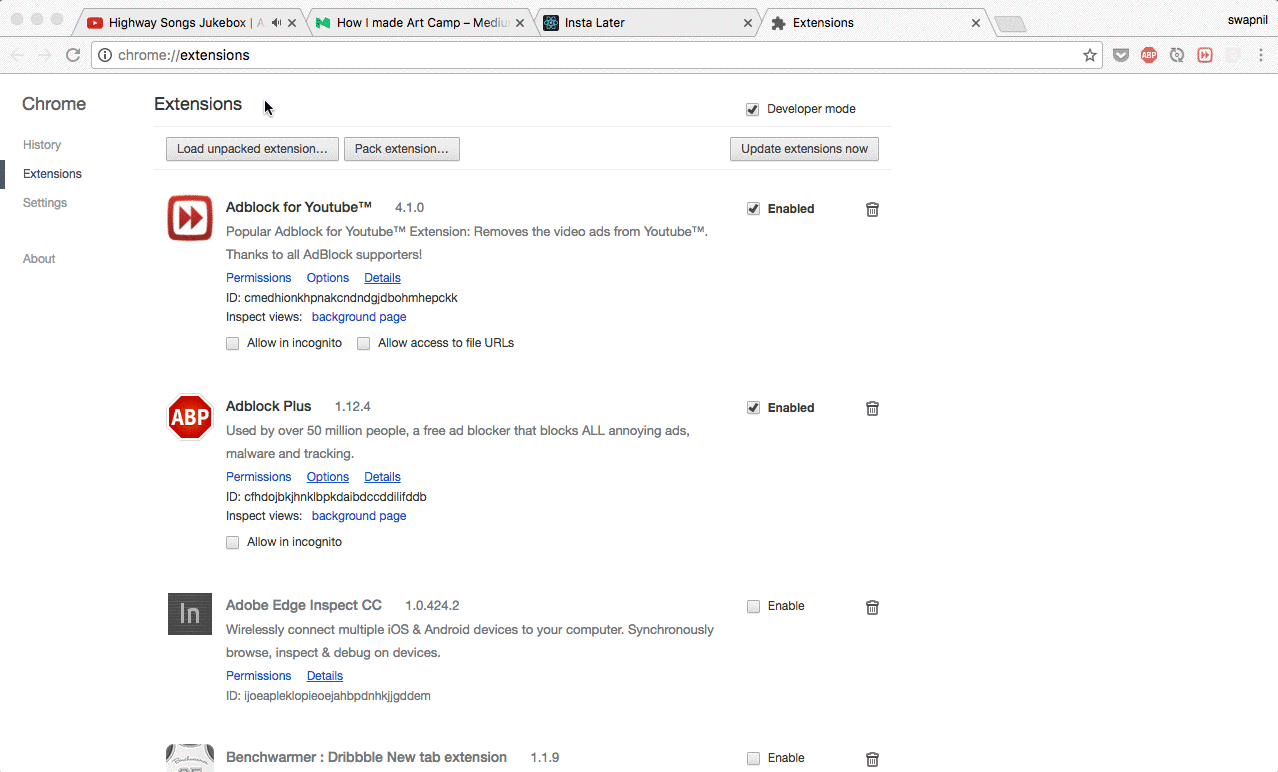Click the greyed-out extension icon next to Chrome menu
The image size is (1278, 772).
point(1233,55)
